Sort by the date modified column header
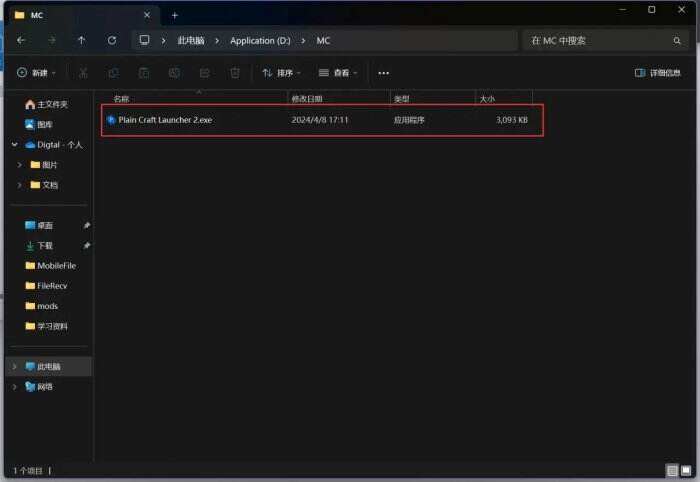 tap(307, 99)
